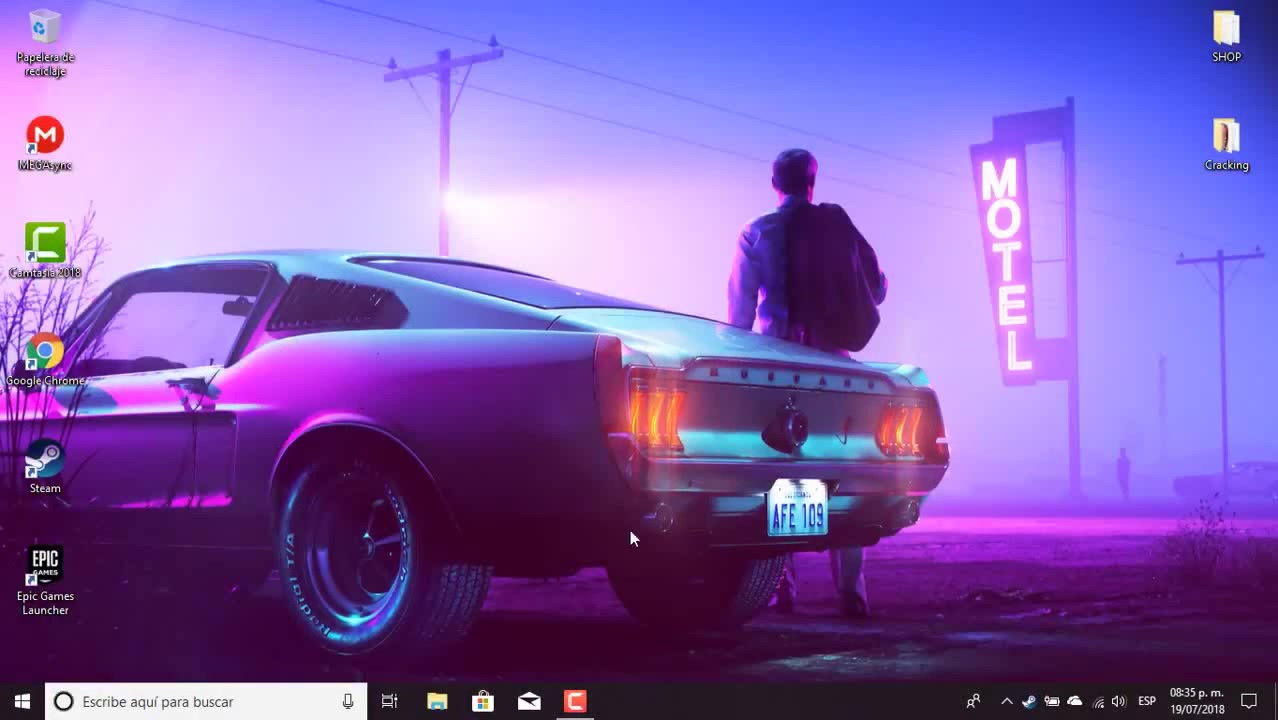Select the Epic Games Launcher shortcut
This screenshot has height=720, width=1278.
click(x=45, y=581)
